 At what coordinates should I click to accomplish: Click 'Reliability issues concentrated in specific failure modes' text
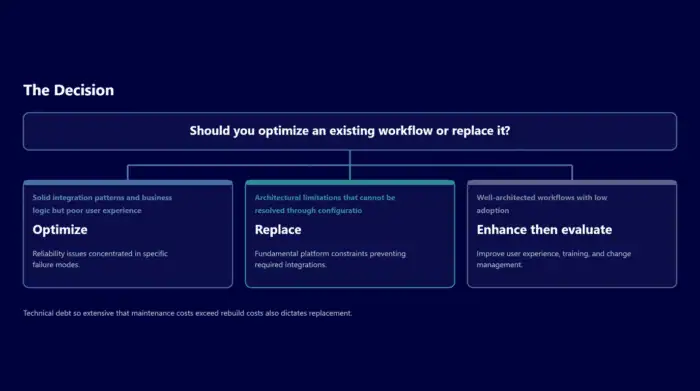[x=100, y=259]
